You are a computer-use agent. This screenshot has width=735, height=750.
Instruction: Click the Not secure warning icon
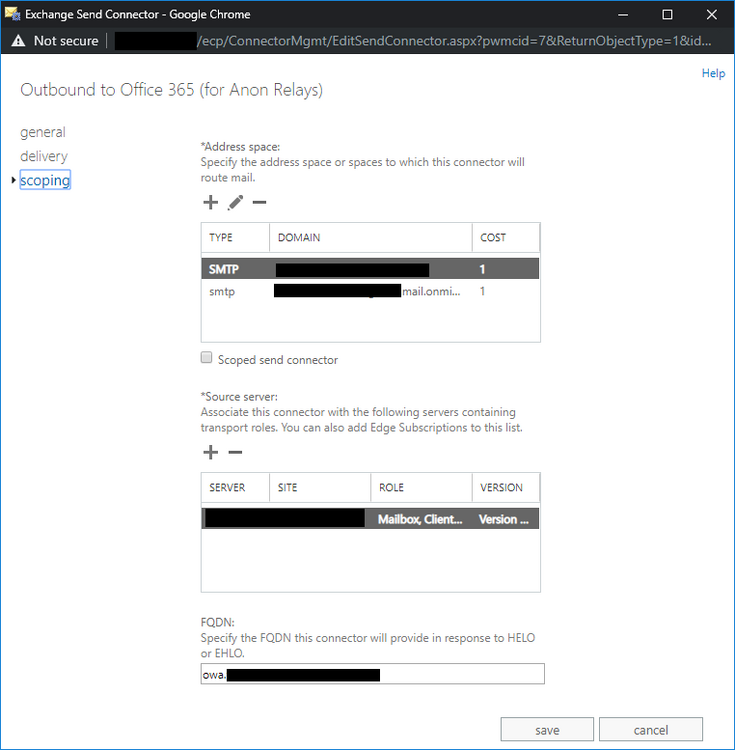tap(18, 41)
